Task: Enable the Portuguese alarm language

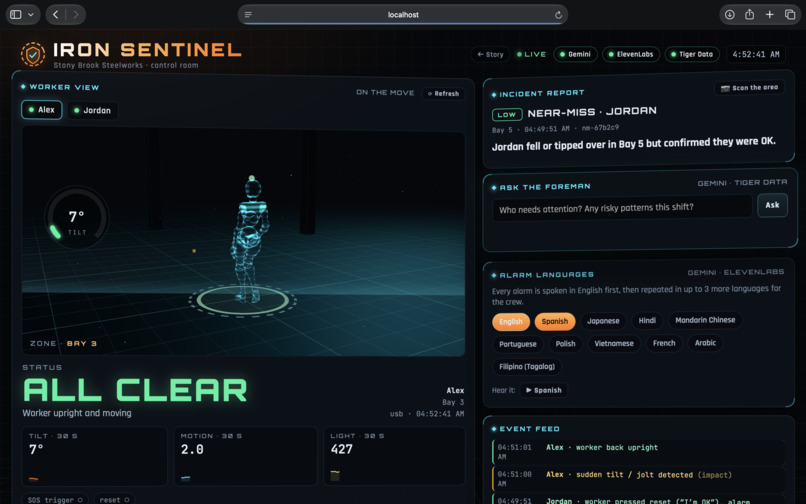Action: point(518,344)
